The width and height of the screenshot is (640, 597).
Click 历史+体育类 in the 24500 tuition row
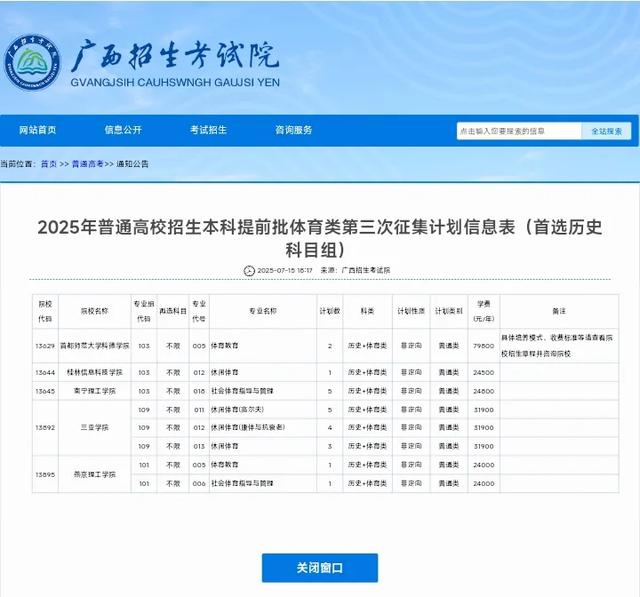coord(367,373)
